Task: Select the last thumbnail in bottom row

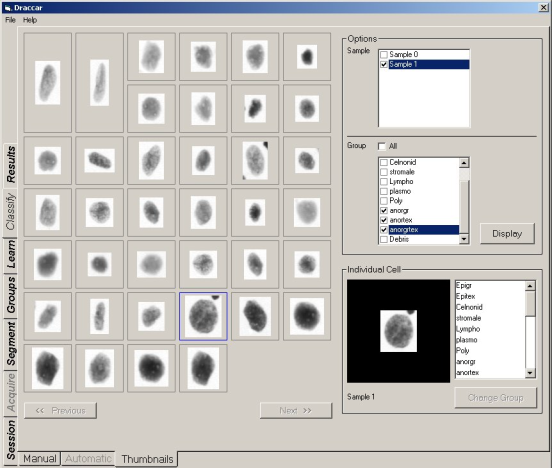Action: pos(203,368)
